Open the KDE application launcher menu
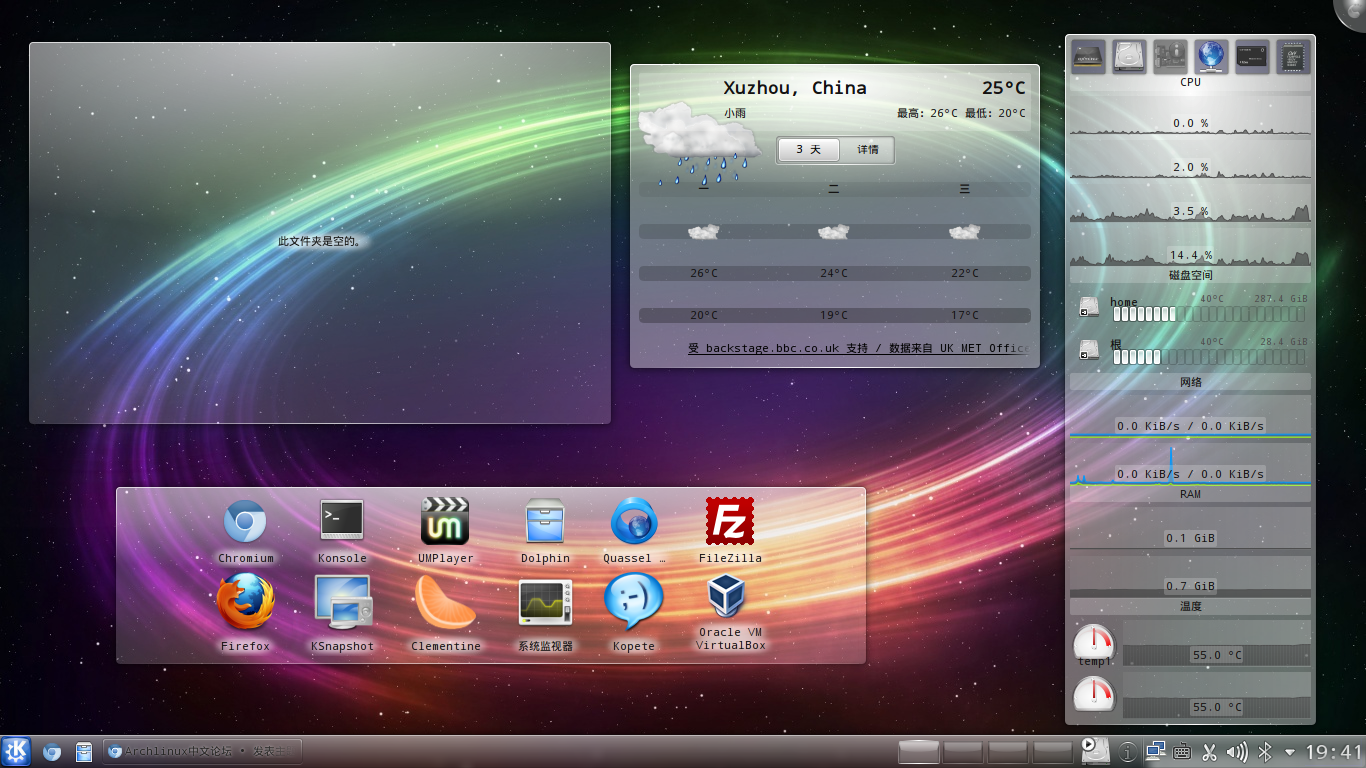Image resolution: width=1366 pixels, height=768 pixels. [16, 752]
